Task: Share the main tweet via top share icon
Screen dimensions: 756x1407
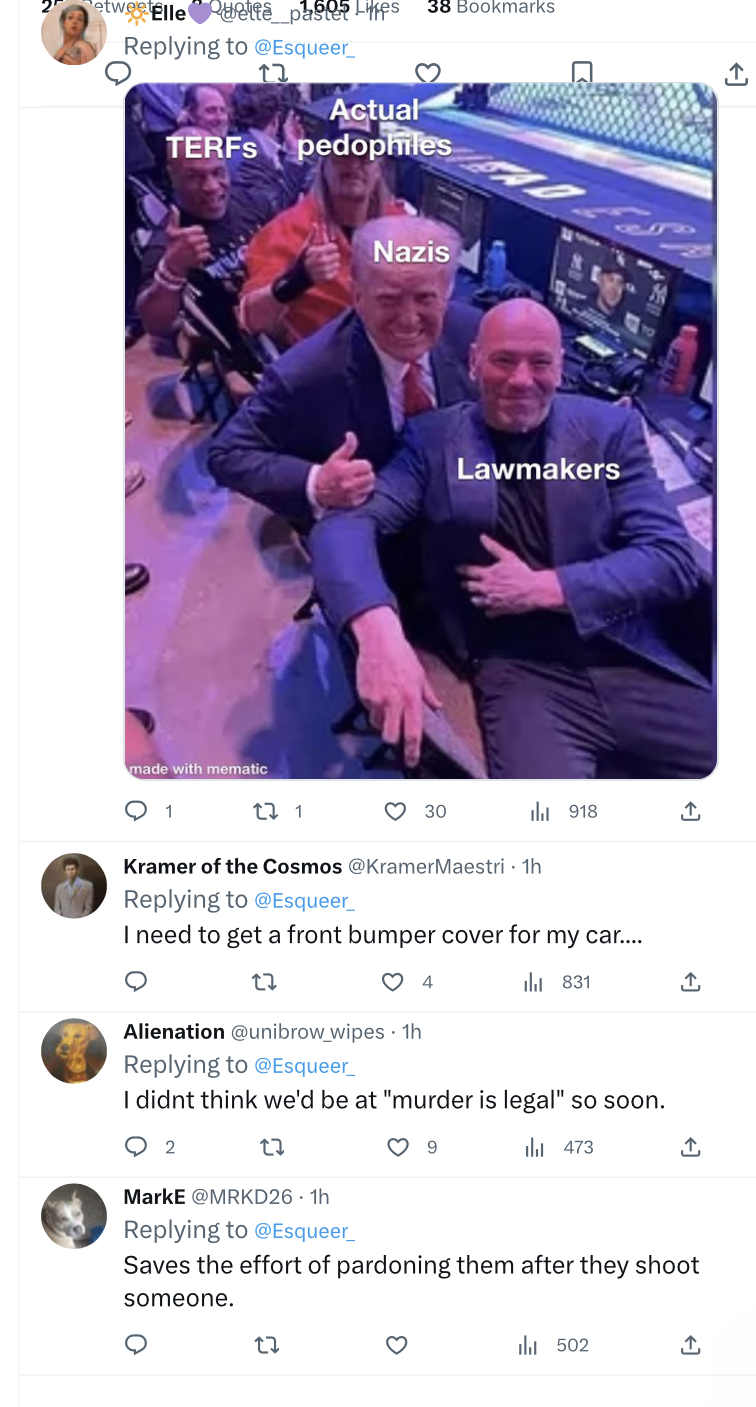Action: coord(735,73)
